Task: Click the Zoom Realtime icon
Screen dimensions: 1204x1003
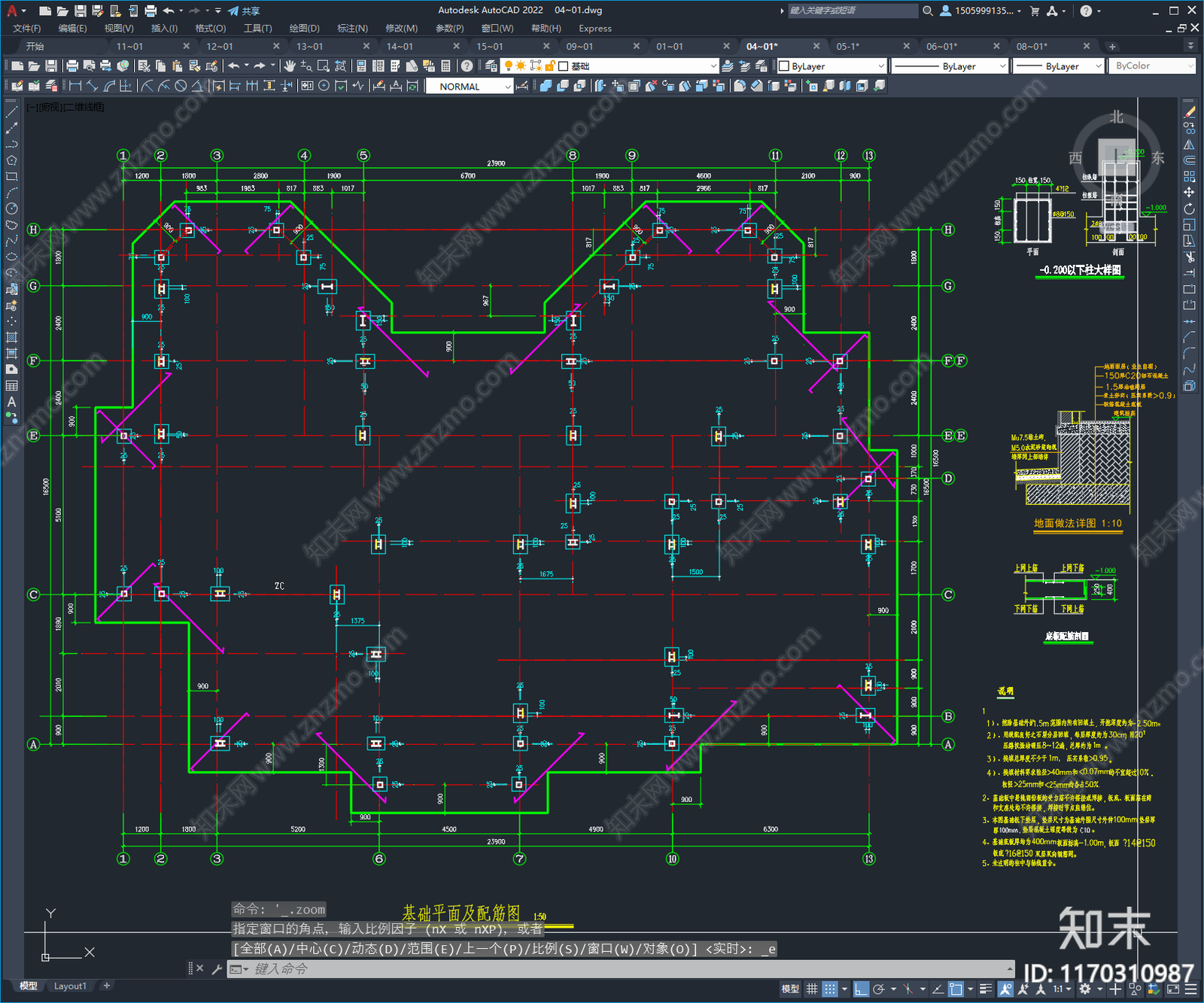Action: [306, 66]
